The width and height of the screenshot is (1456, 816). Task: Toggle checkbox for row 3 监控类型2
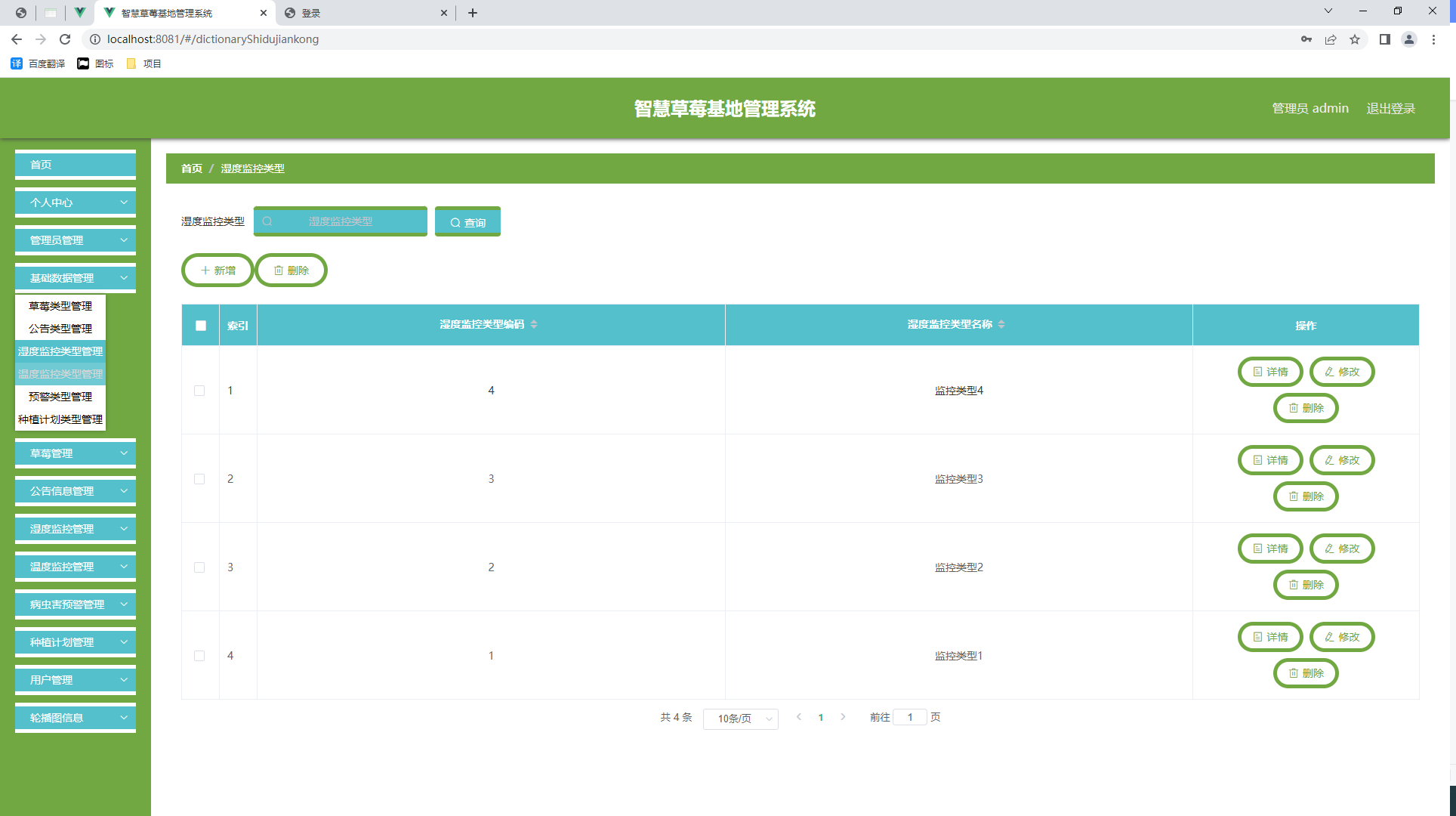200,567
